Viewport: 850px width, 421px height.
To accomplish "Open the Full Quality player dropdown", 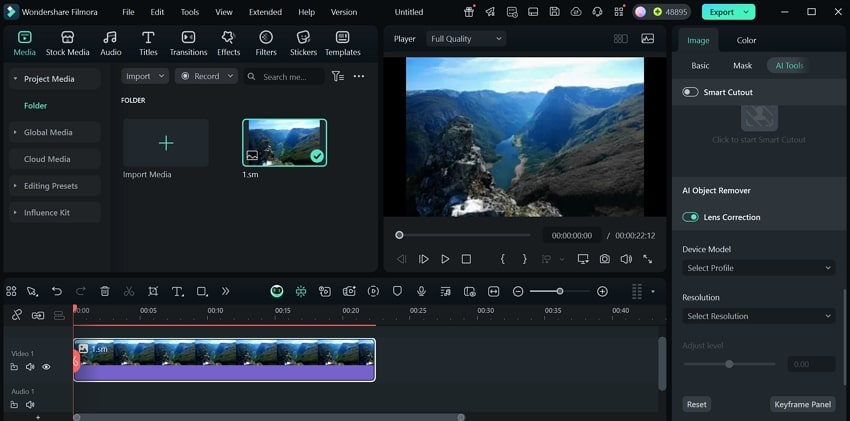I will (466, 39).
